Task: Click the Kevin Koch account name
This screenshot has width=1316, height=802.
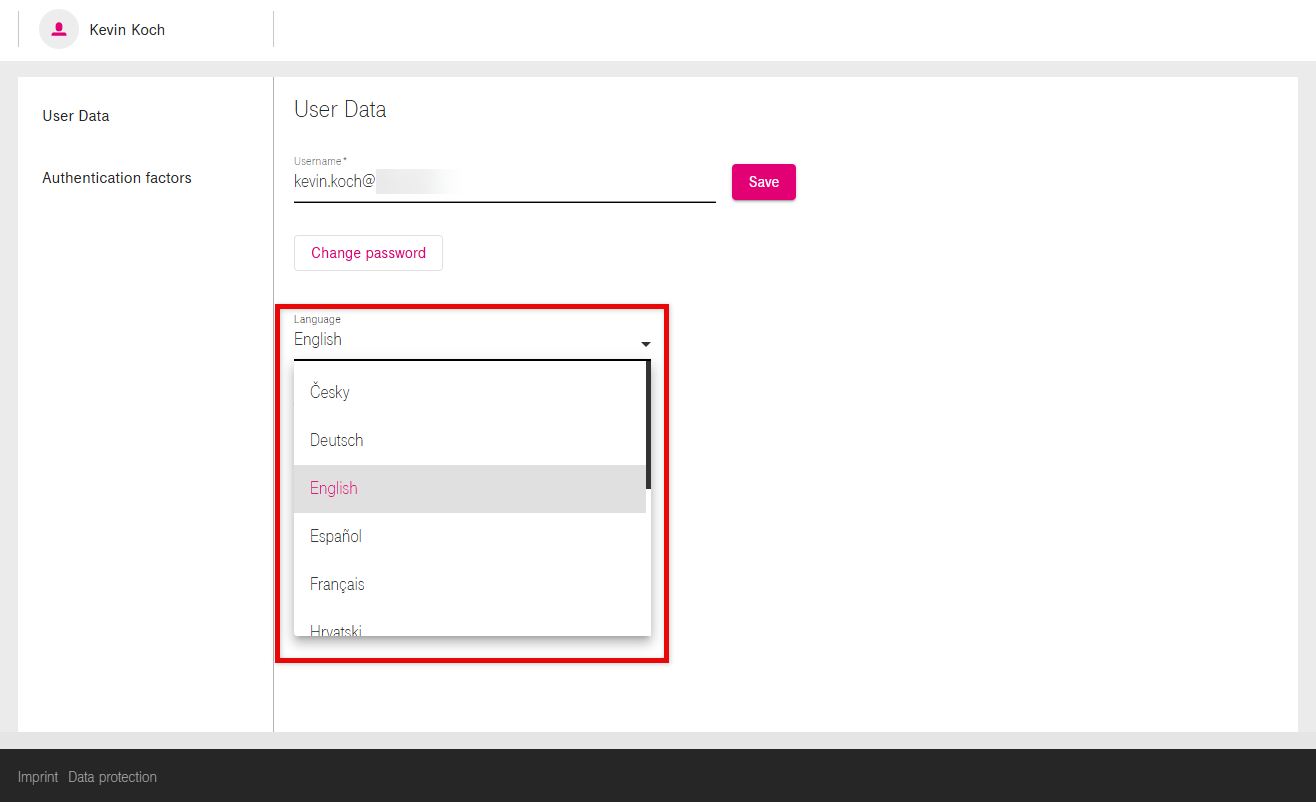Action: click(127, 30)
